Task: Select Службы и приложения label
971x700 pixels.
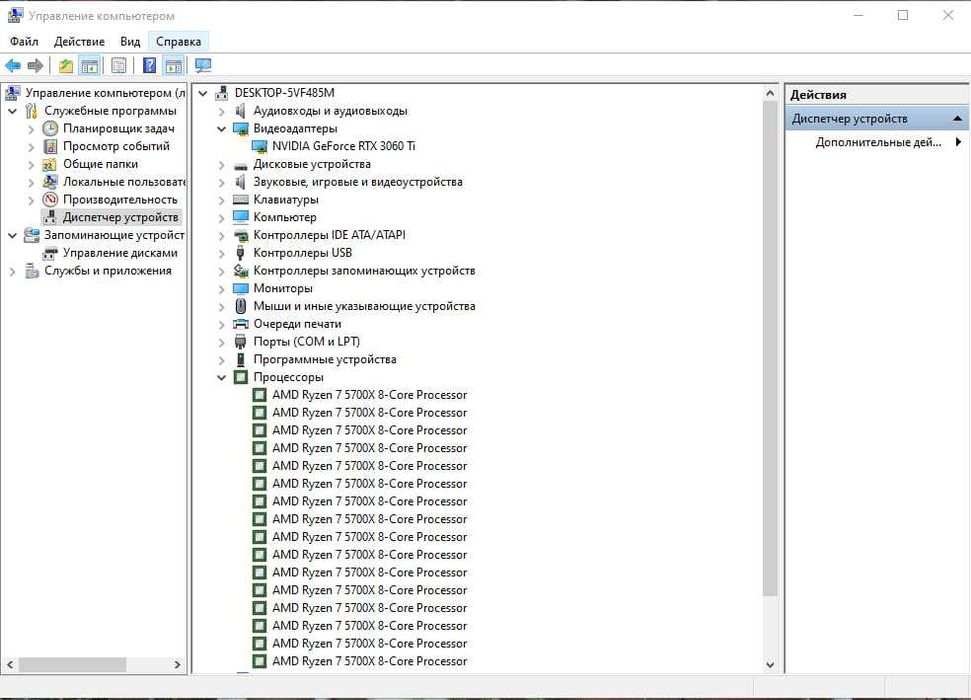Action: pyautogui.click(x=108, y=271)
